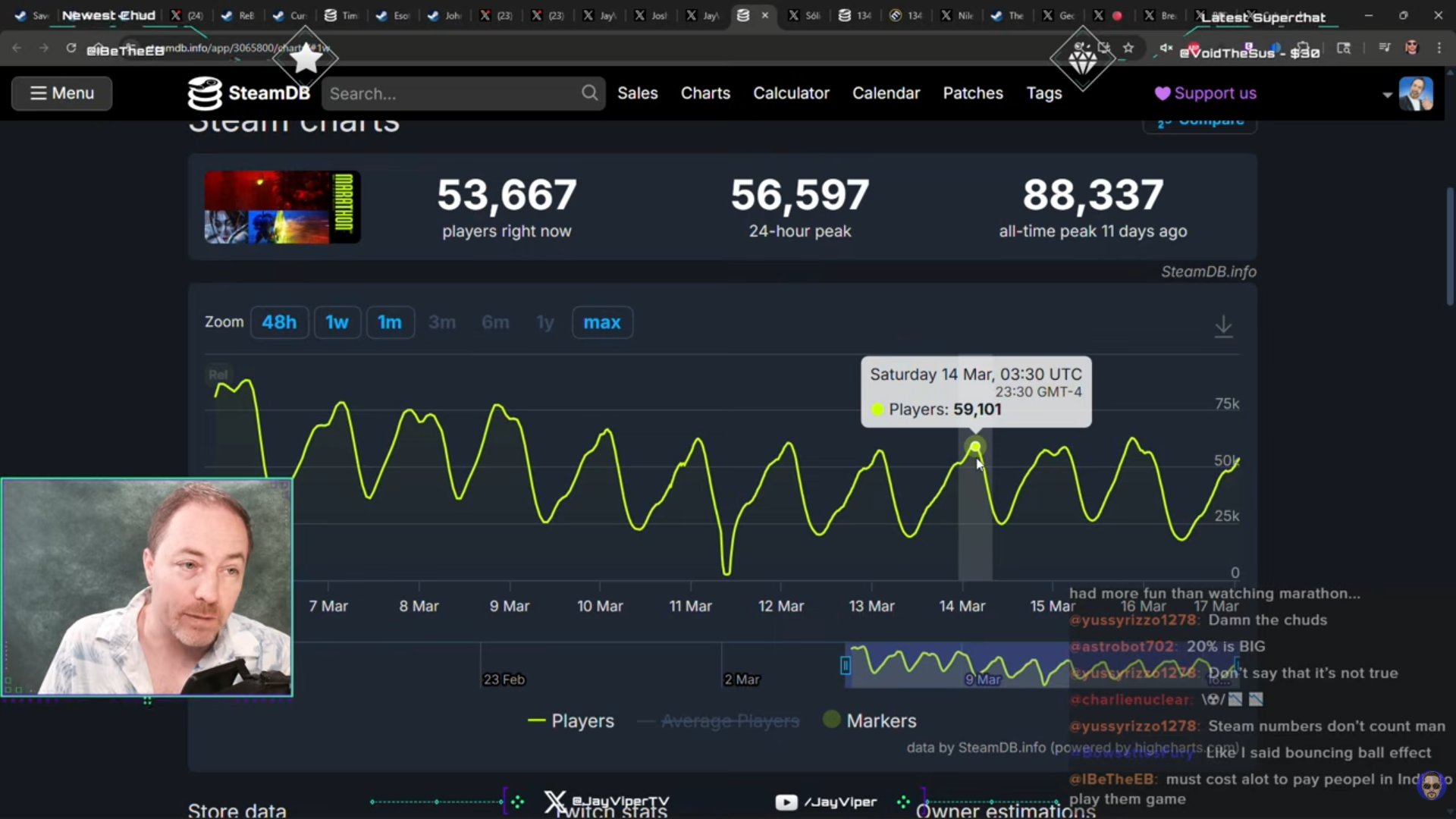Download chart data via download icon
1456x819 pixels.
1223,326
